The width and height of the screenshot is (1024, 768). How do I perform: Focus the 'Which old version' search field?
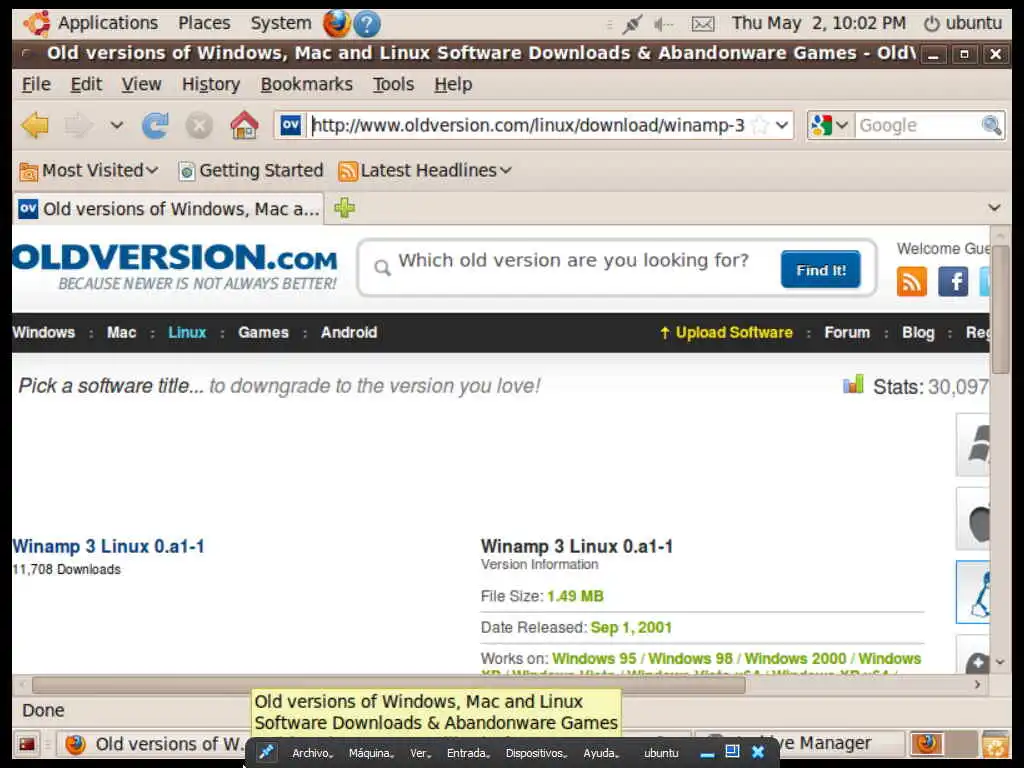[x=575, y=261]
